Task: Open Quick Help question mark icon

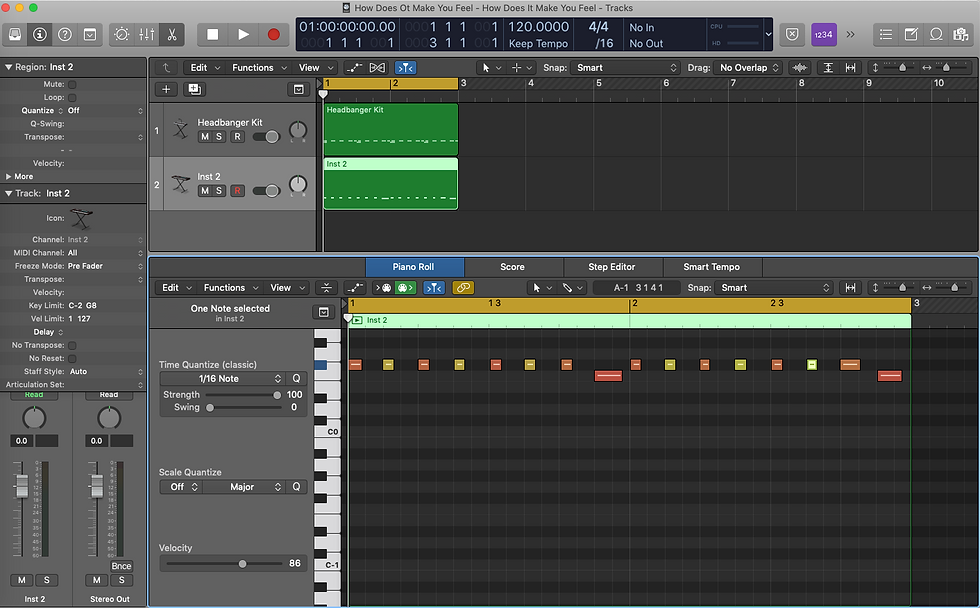Action: click(x=65, y=34)
